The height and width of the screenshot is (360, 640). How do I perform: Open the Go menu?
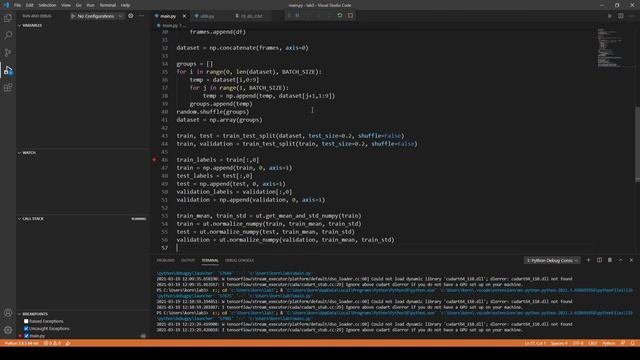pos(78,5)
